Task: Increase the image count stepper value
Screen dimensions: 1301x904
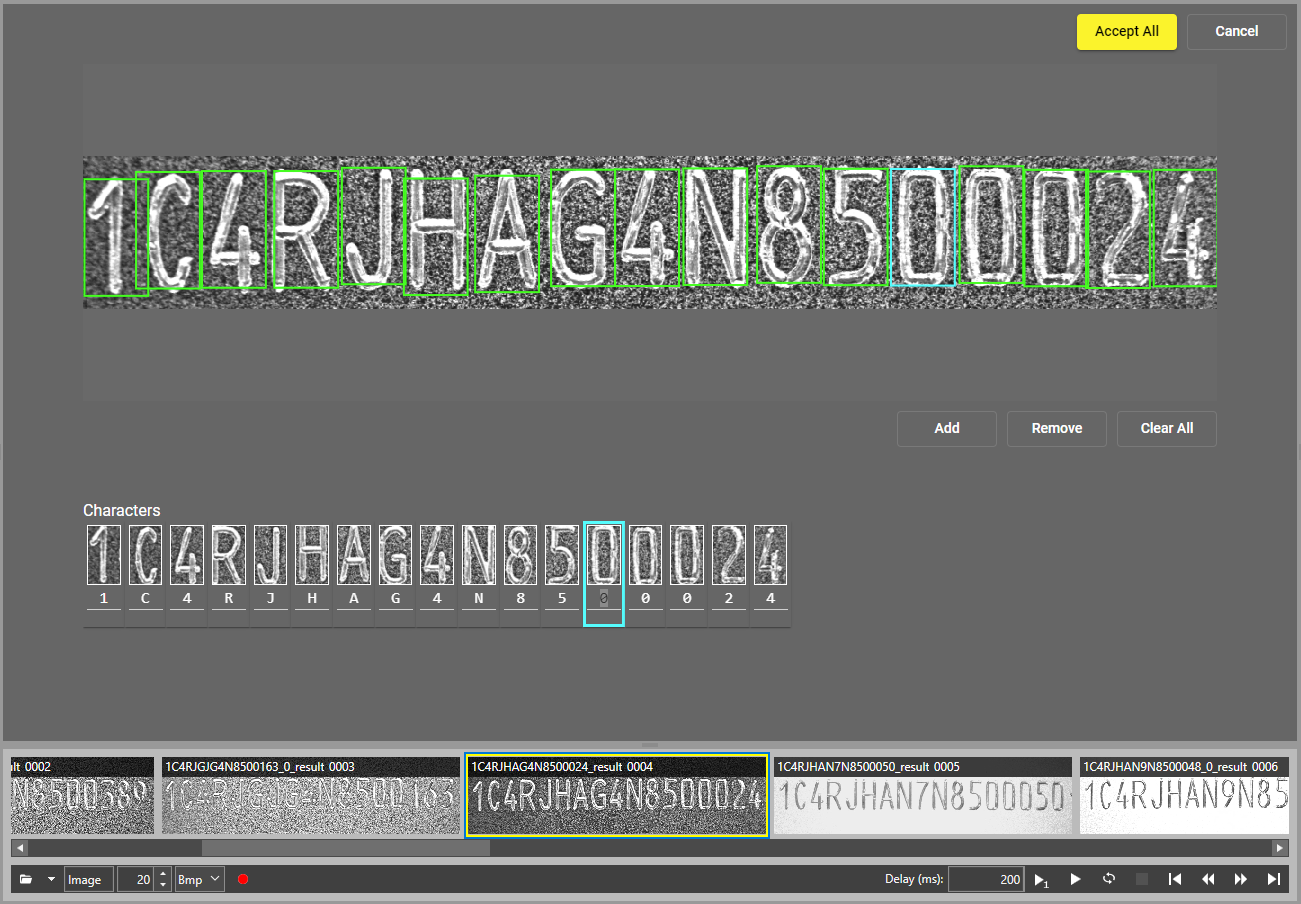Action: point(164,874)
